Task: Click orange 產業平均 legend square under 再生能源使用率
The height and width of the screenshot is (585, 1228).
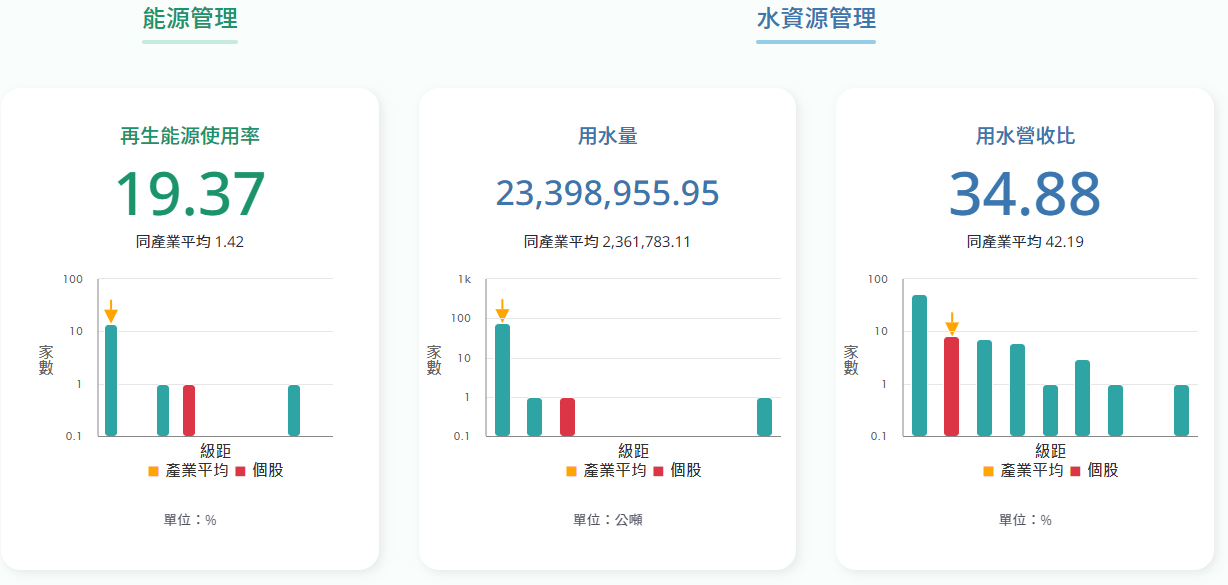Action: [x=152, y=471]
